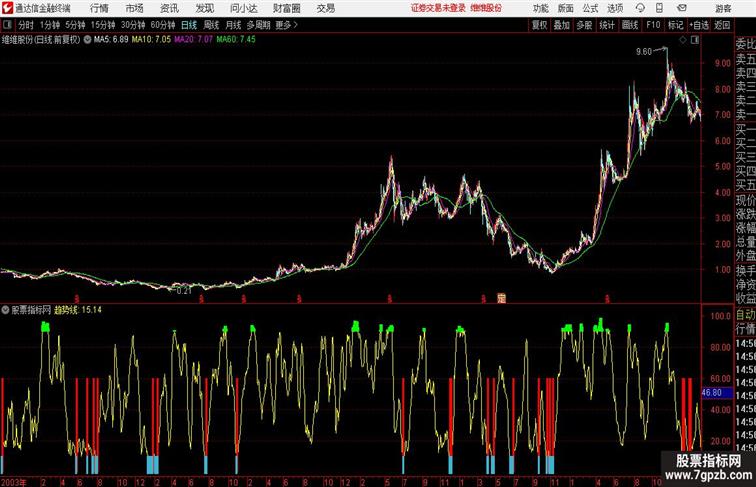The width and height of the screenshot is (756, 487).
Task: Click the MA5: 6.89 value label
Action: [111, 40]
